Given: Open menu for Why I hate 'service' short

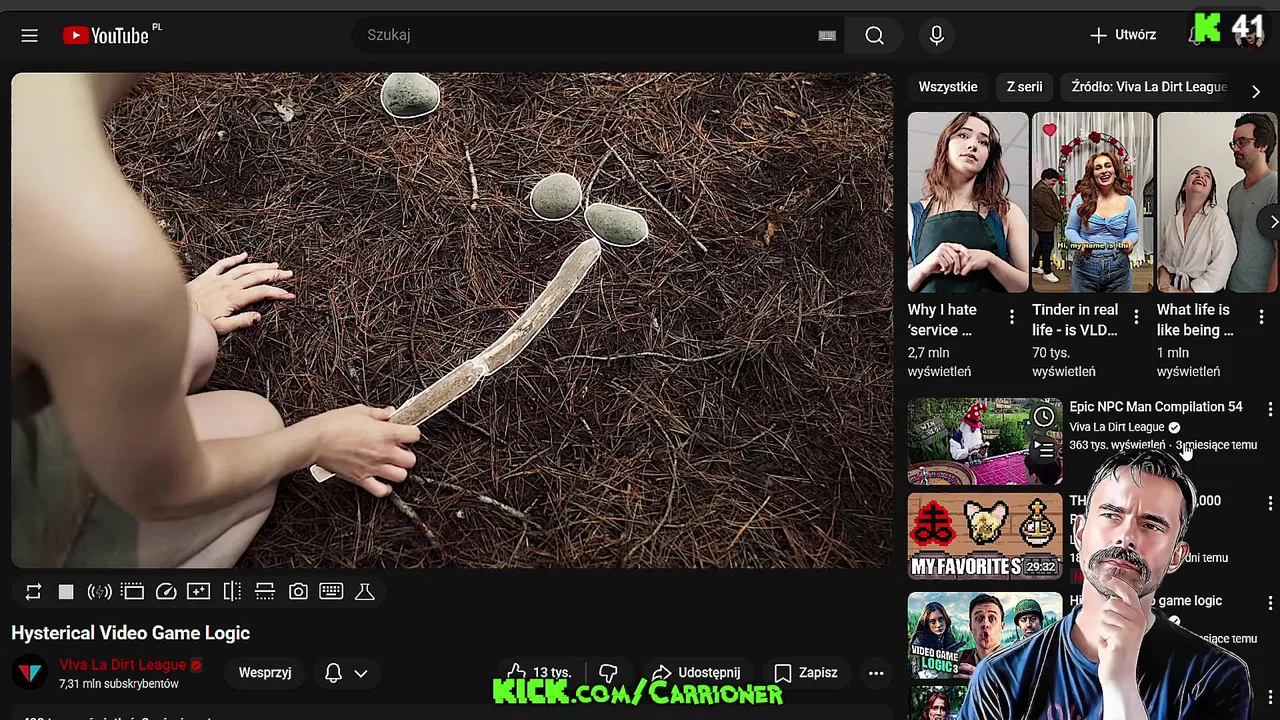Looking at the screenshot, I should pyautogui.click(x=1012, y=317).
